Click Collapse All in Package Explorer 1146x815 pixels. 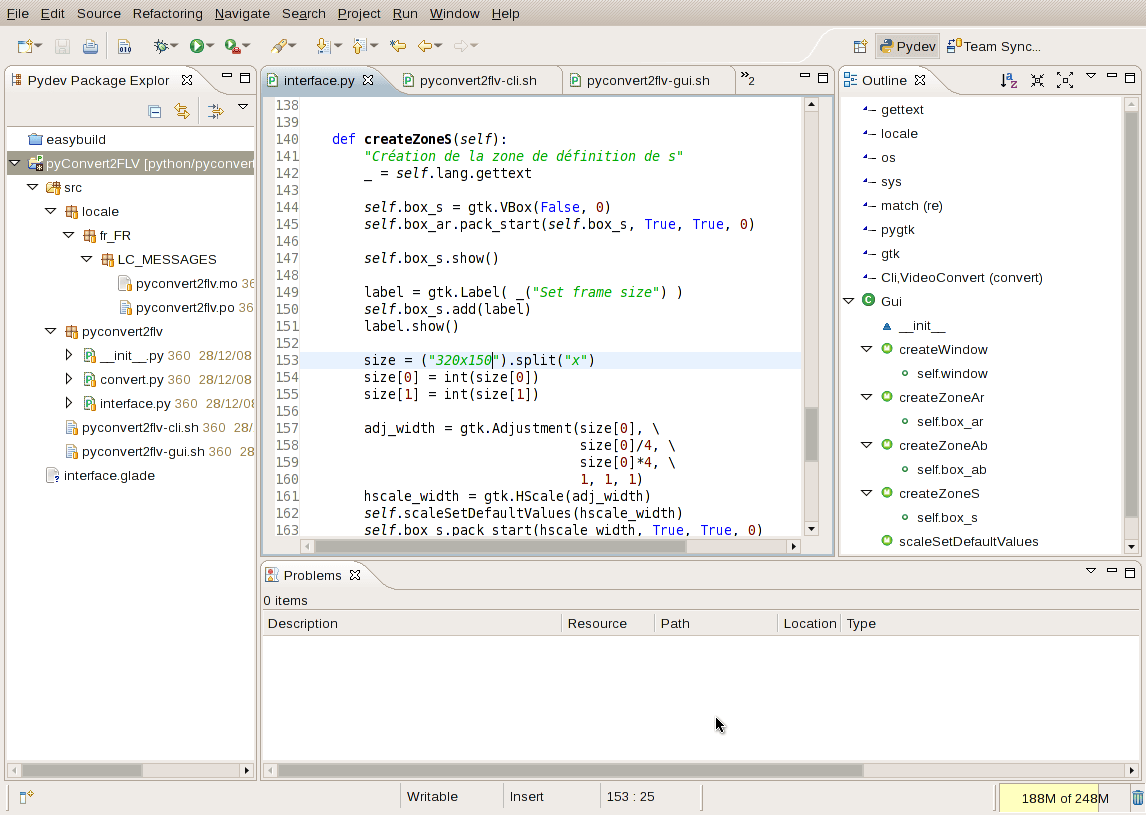click(x=155, y=111)
